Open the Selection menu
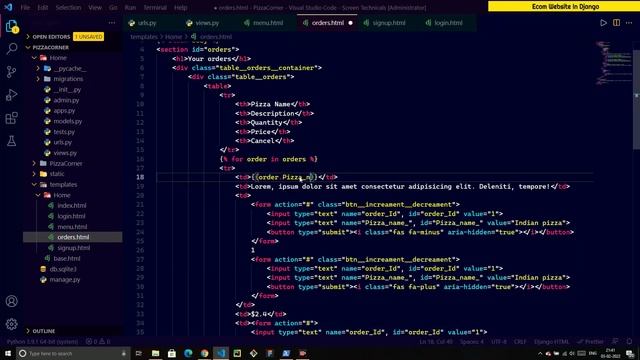Image resolution: width=640 pixels, height=360 pixels. 68,7
